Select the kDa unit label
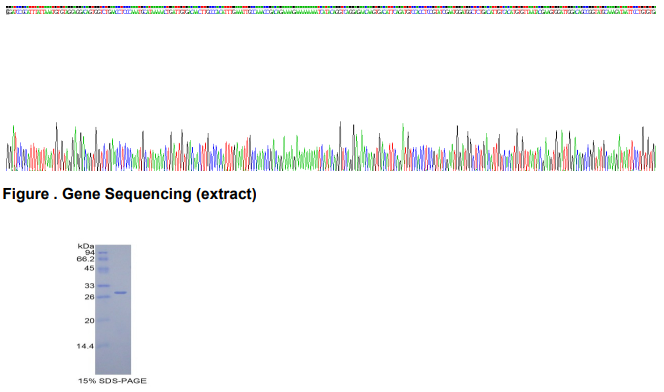664x392 pixels. click(86, 246)
